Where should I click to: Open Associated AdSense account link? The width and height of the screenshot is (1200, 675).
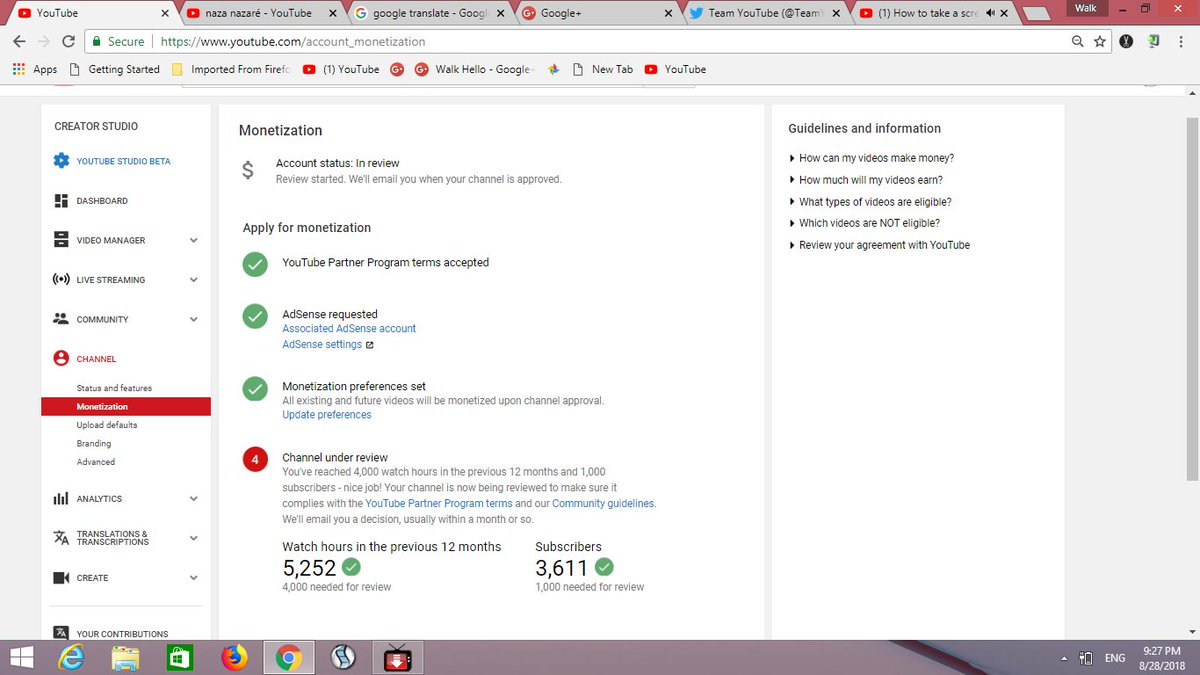click(x=349, y=329)
